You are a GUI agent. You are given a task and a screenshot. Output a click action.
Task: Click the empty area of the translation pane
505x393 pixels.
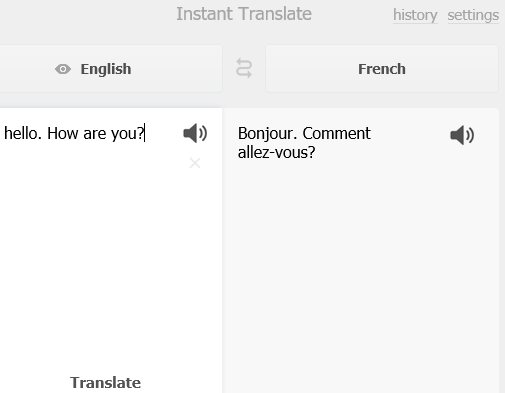click(x=360, y=267)
